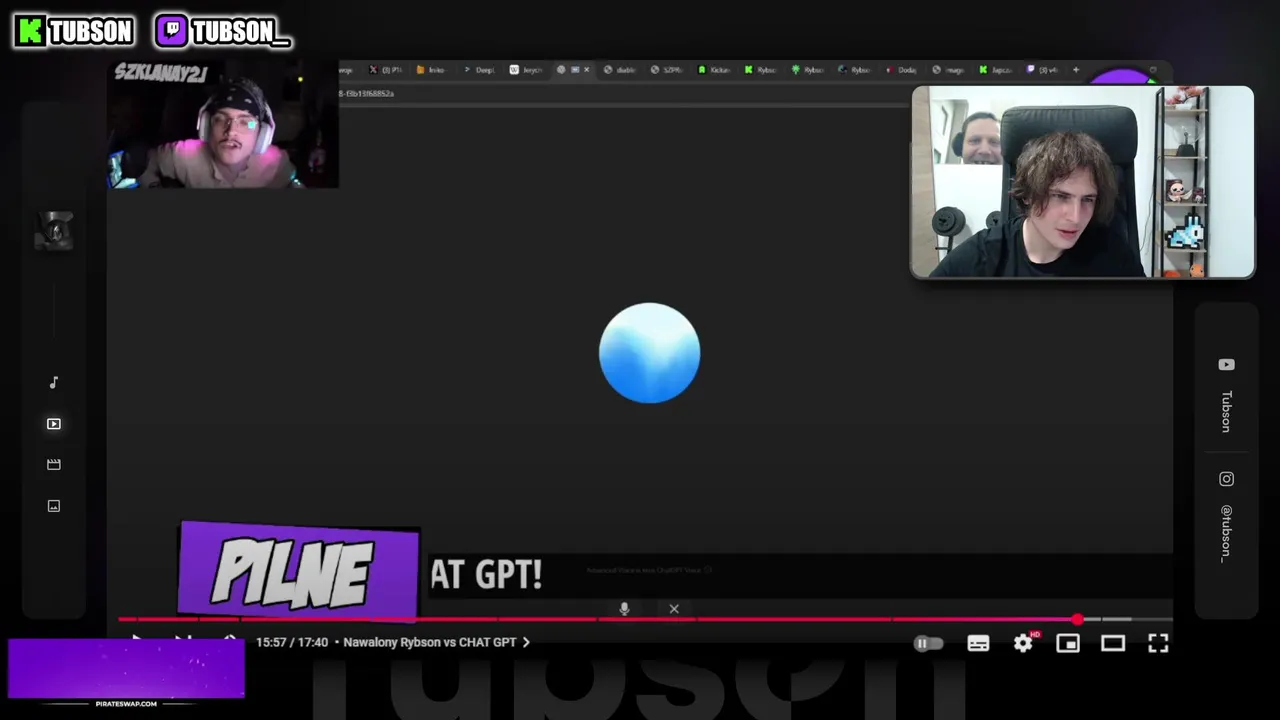The width and height of the screenshot is (1280, 720).
Task: Open a new browser tab with plus
Action: tap(1076, 70)
